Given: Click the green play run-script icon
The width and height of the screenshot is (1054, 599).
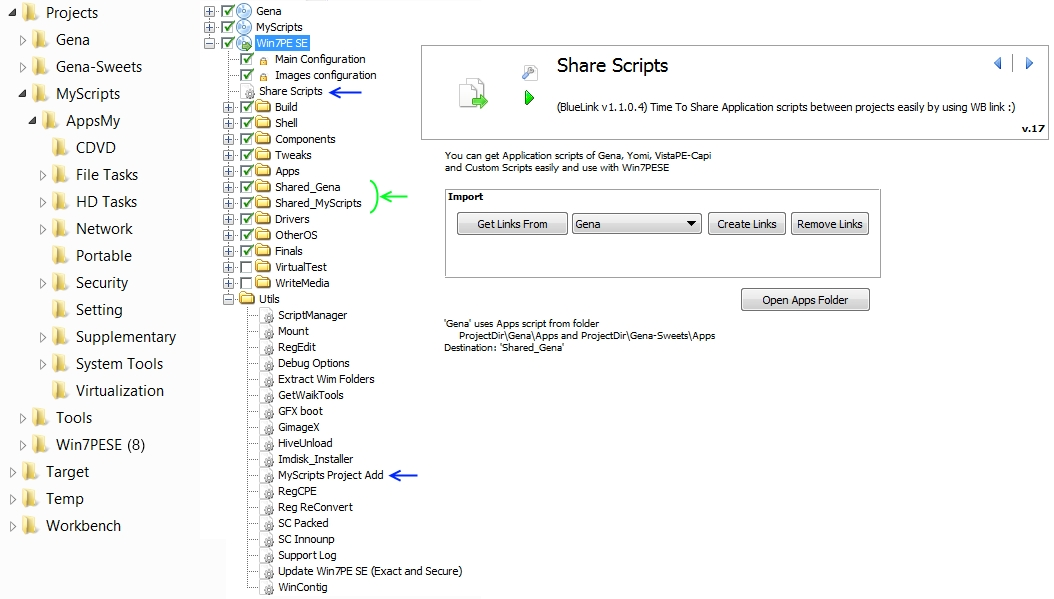Looking at the screenshot, I should point(530,98).
